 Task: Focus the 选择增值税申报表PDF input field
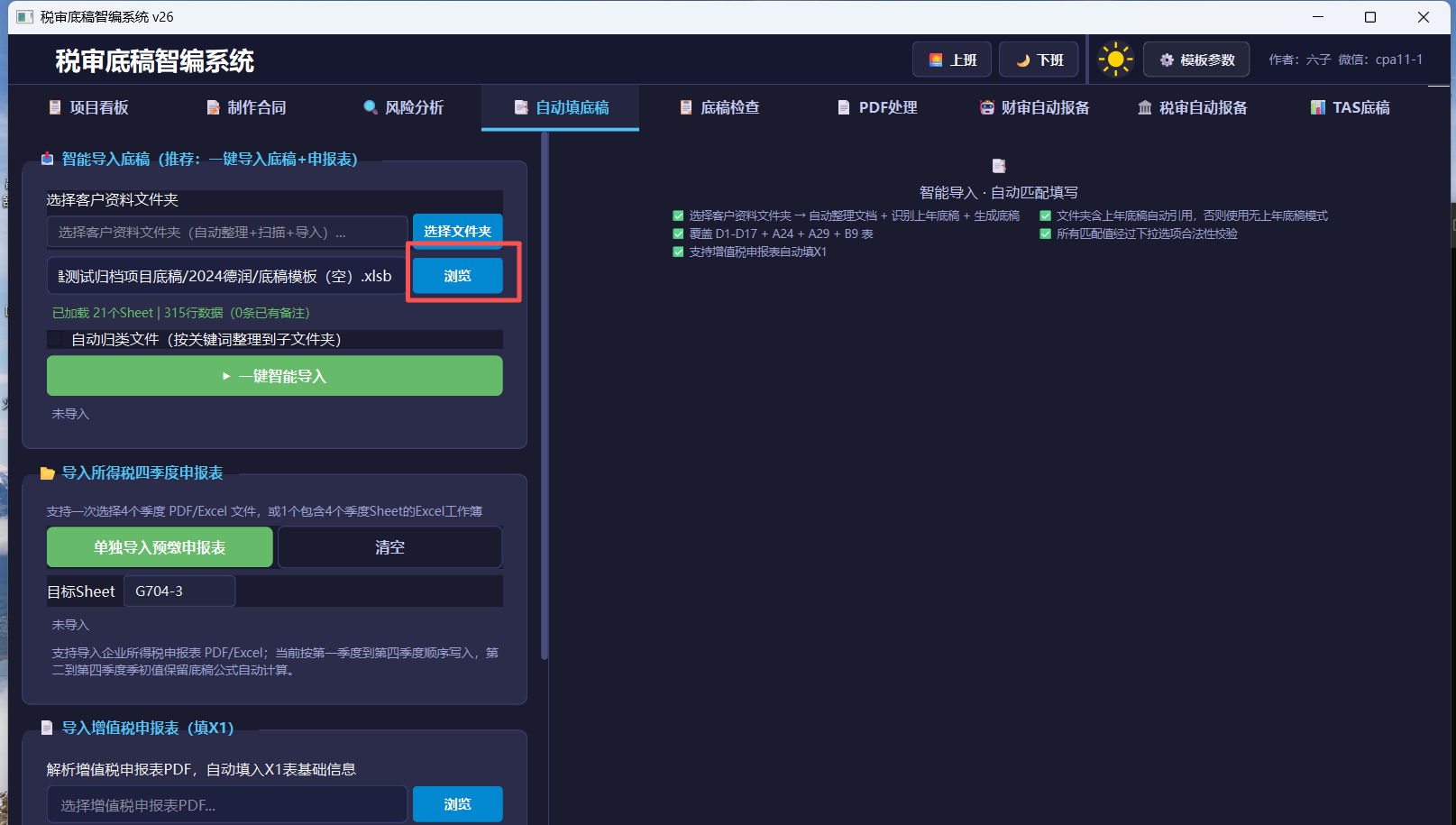tap(227, 804)
